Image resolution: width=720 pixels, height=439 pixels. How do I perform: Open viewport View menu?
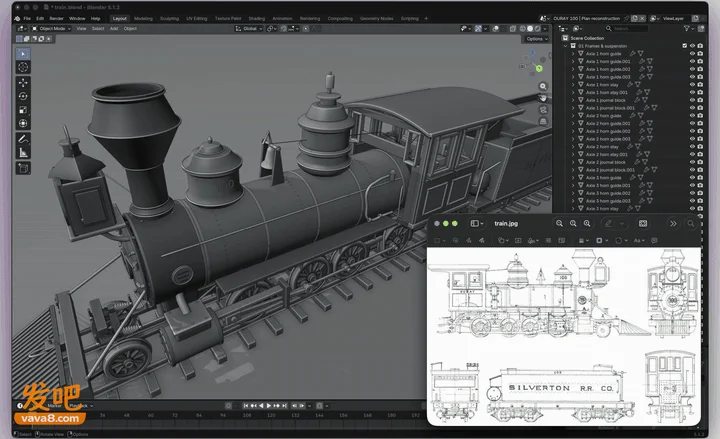pos(81,28)
